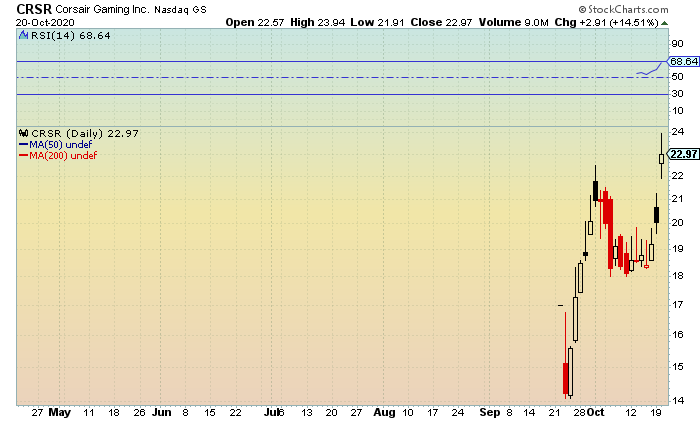Viewport: 700px width, 421px height.
Task: Click the May label on the date axis
Action: tap(59, 413)
